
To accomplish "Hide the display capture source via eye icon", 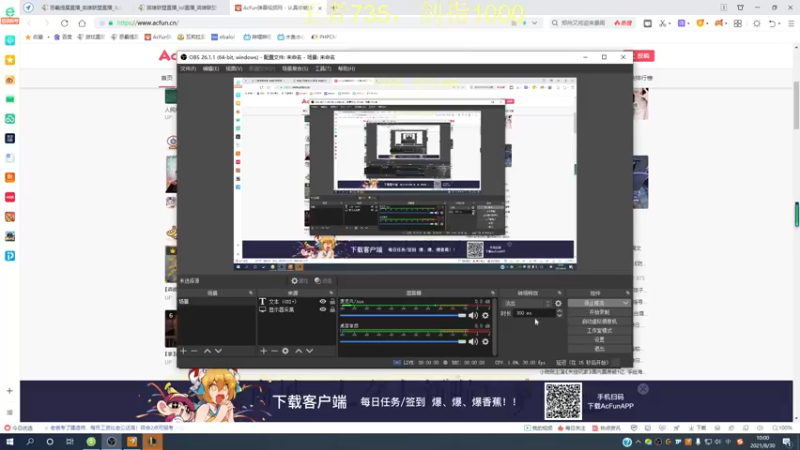I will click(x=322, y=309).
